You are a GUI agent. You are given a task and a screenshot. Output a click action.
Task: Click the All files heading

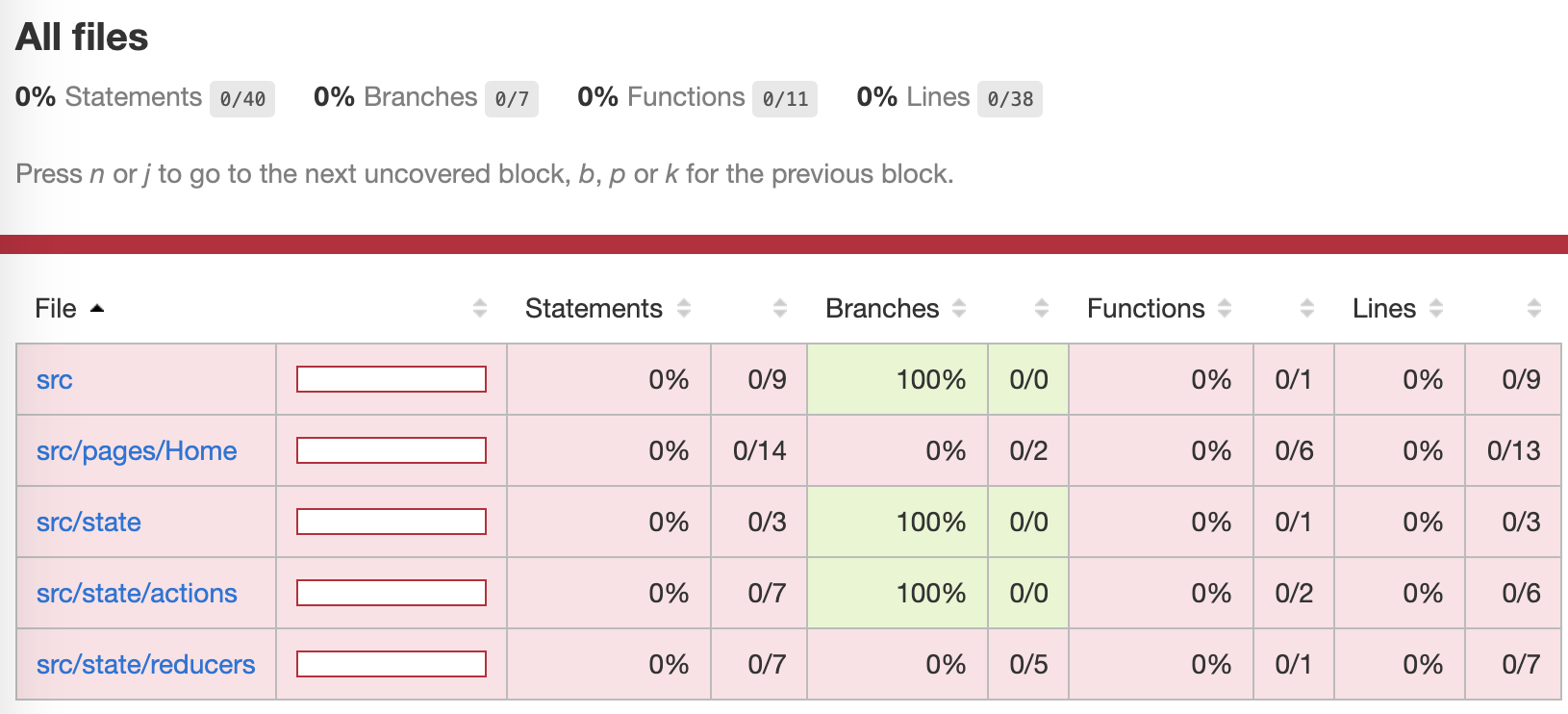pyautogui.click(x=82, y=38)
